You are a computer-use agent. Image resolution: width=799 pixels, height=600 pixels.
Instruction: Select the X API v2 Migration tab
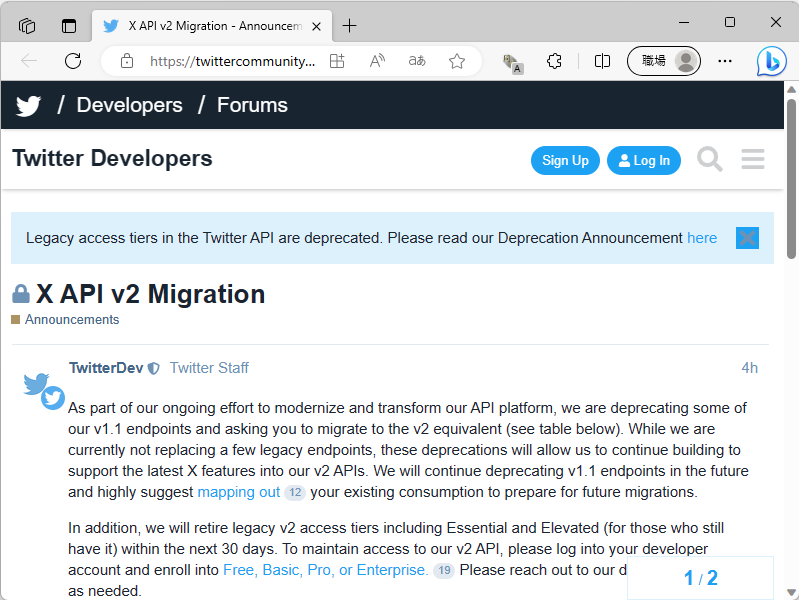[214, 26]
